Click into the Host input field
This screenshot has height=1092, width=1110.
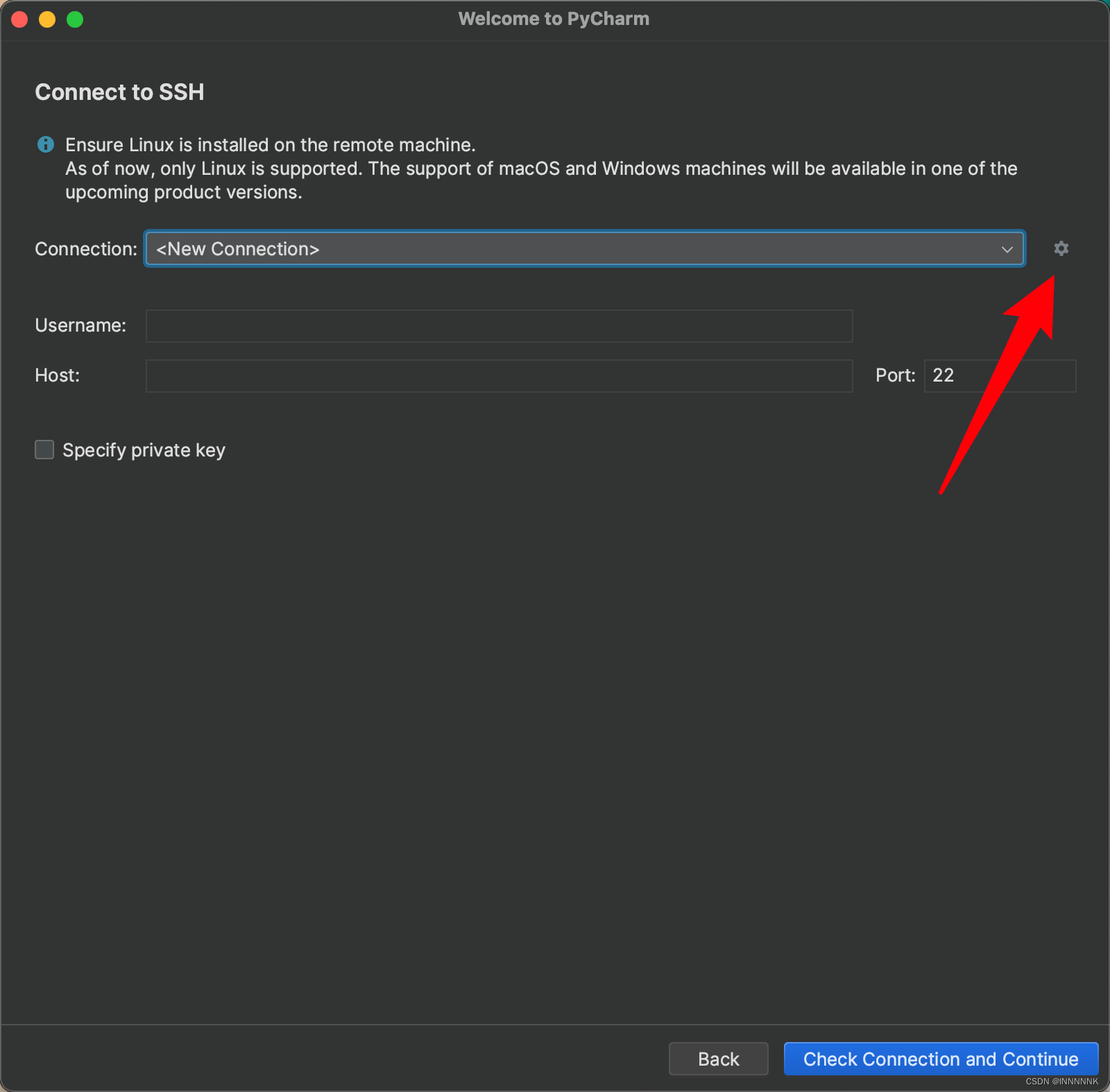click(499, 375)
